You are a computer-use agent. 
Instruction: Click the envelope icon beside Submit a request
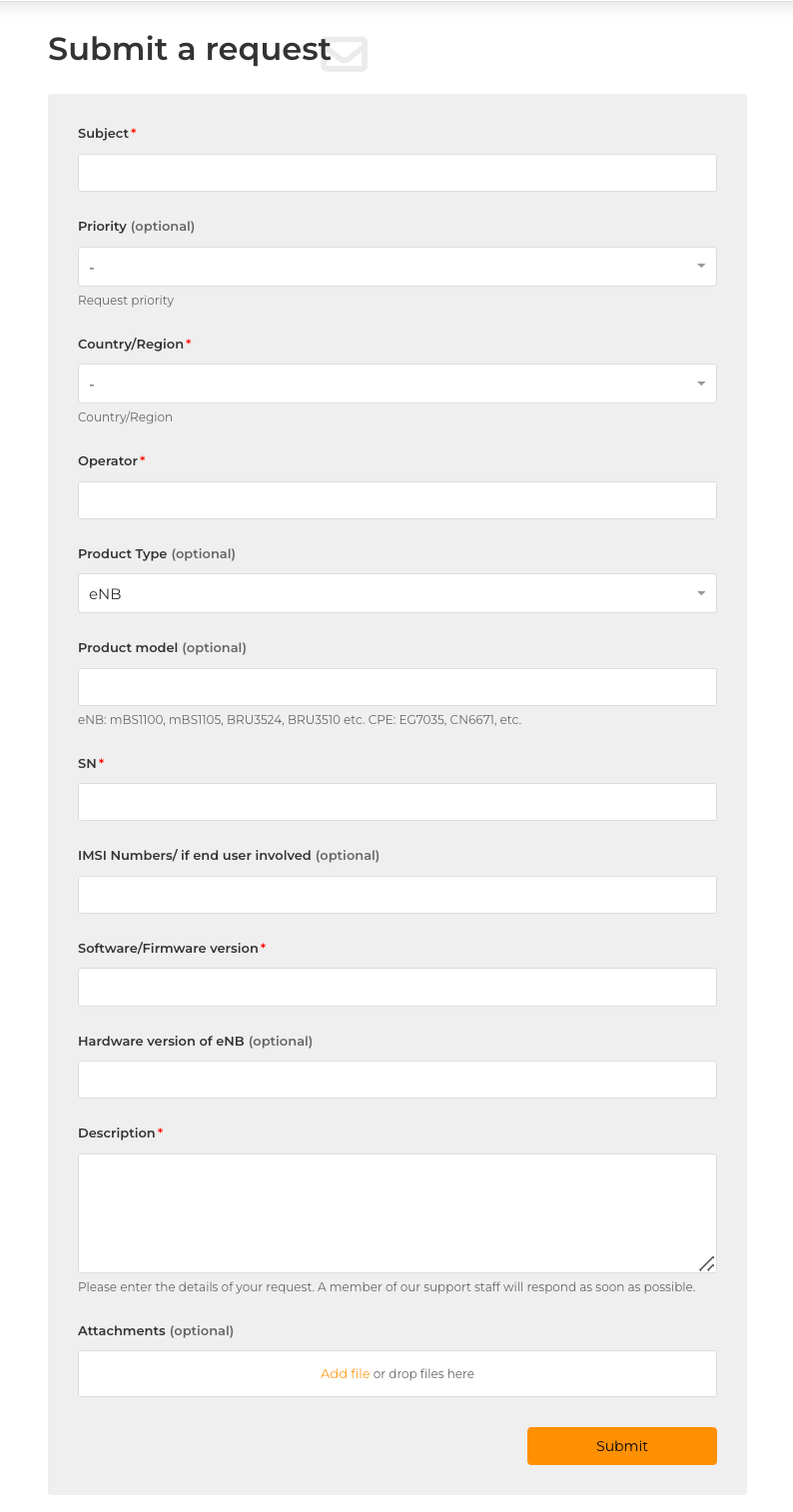(345, 54)
